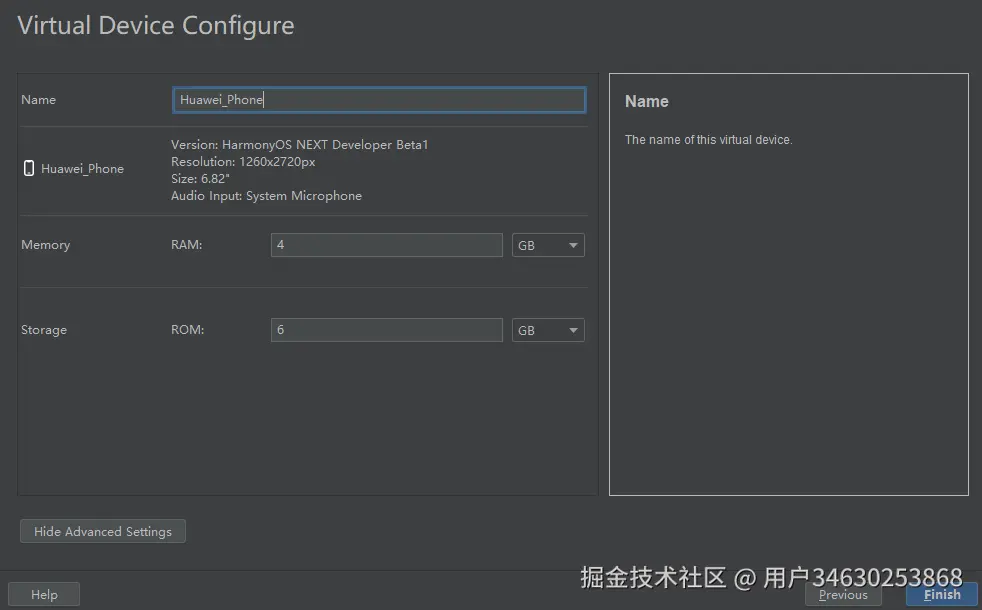Click the HarmonyOS NEXT version line
The image size is (982, 610).
coord(299,145)
